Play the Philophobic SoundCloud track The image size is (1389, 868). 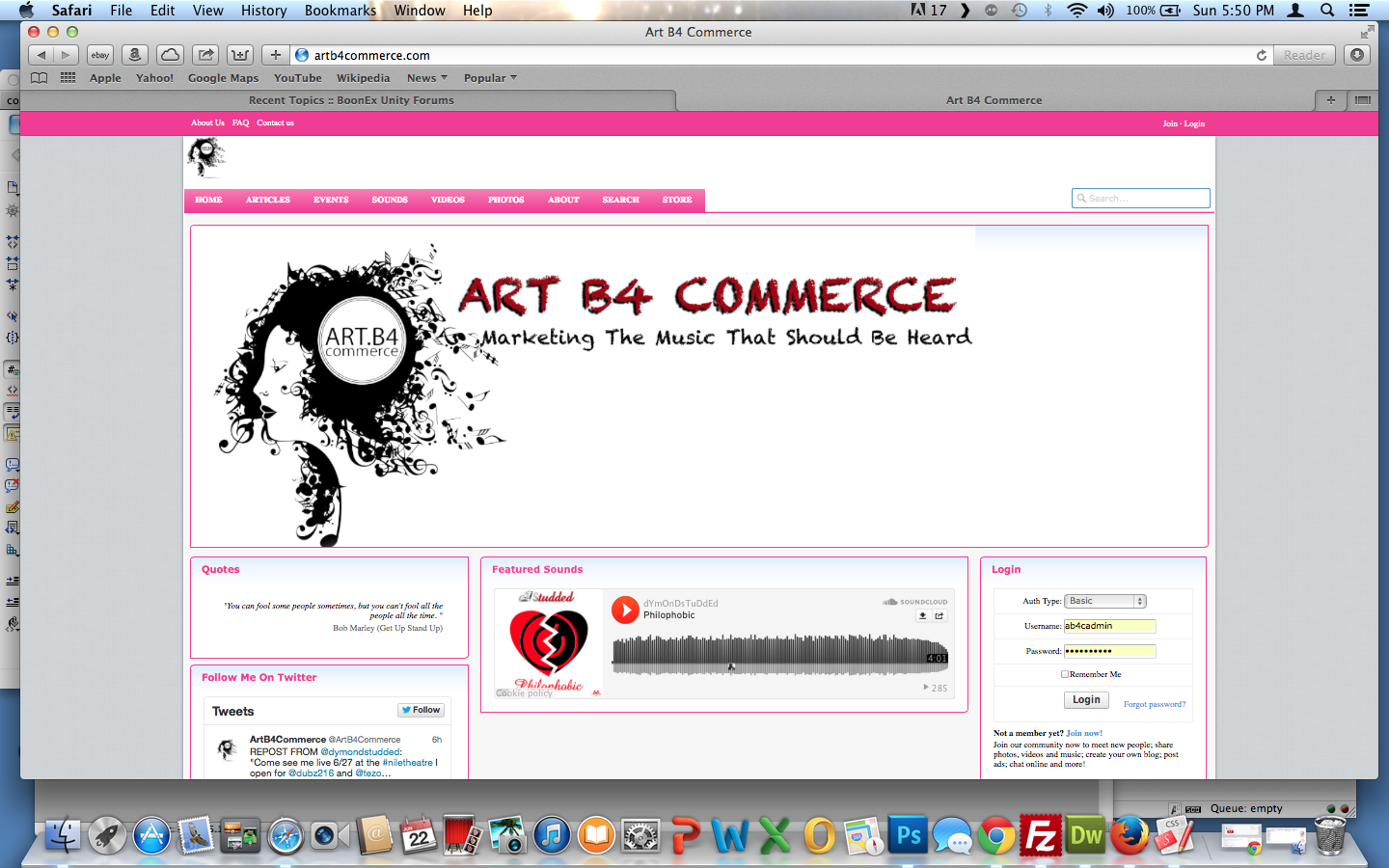click(625, 610)
